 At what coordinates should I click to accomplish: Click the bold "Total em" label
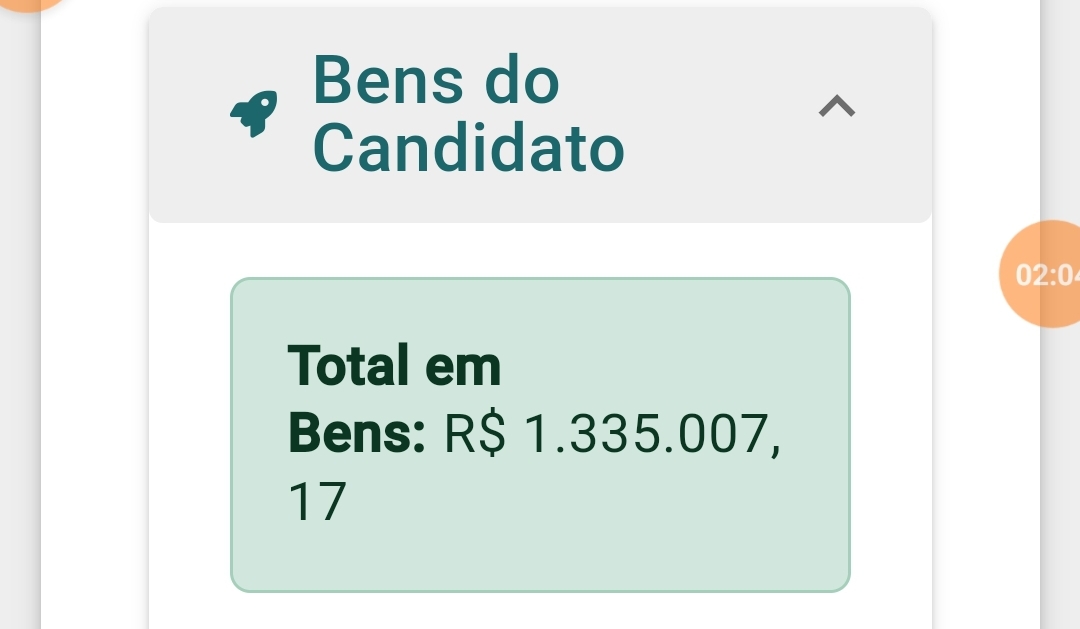point(394,366)
